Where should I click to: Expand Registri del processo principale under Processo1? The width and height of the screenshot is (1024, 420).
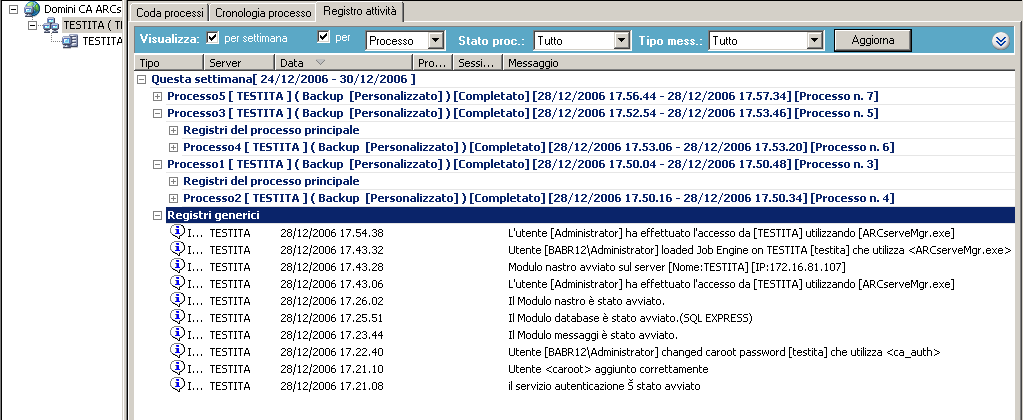[x=173, y=182]
